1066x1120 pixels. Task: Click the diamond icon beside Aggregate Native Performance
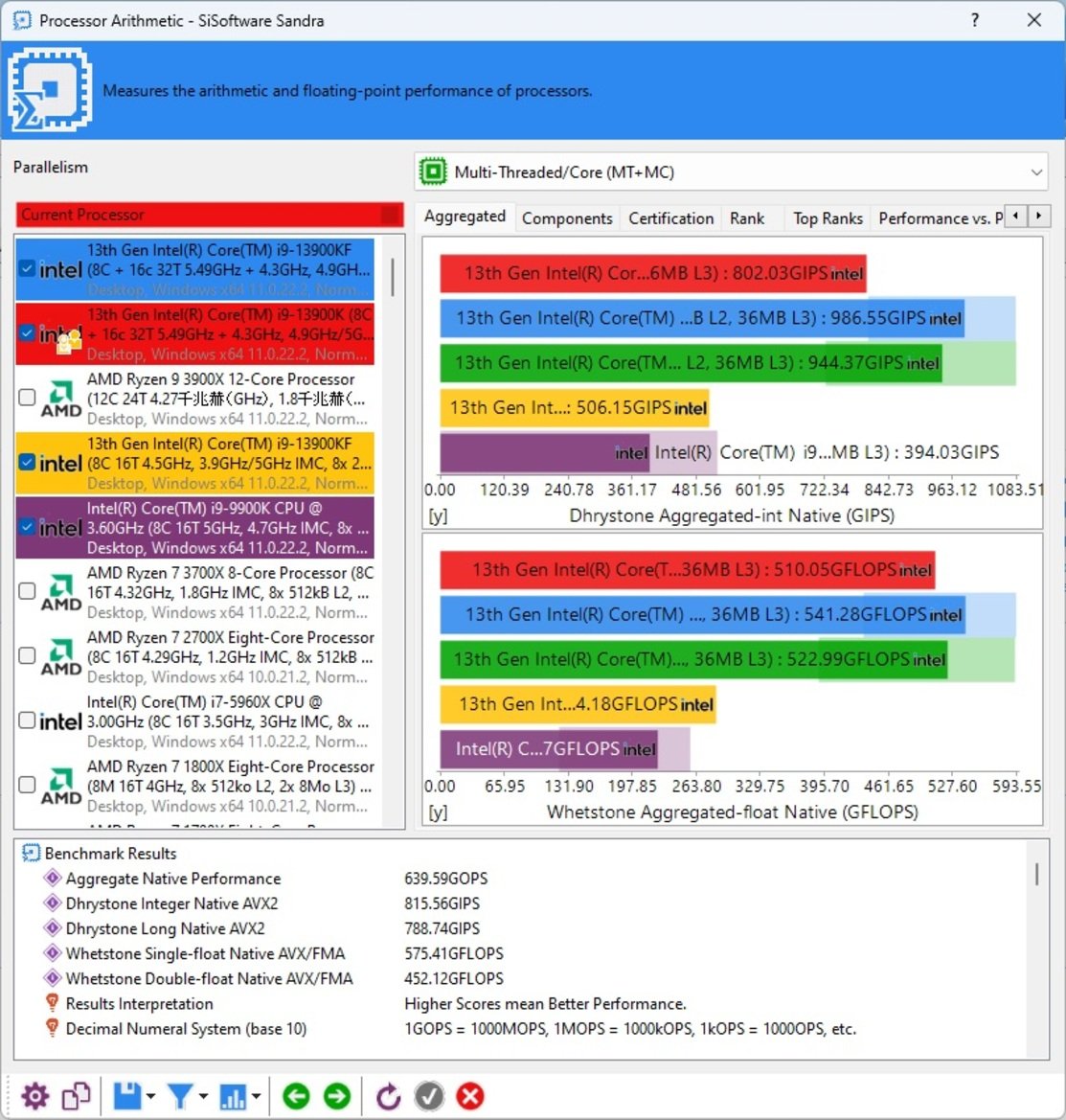52,878
